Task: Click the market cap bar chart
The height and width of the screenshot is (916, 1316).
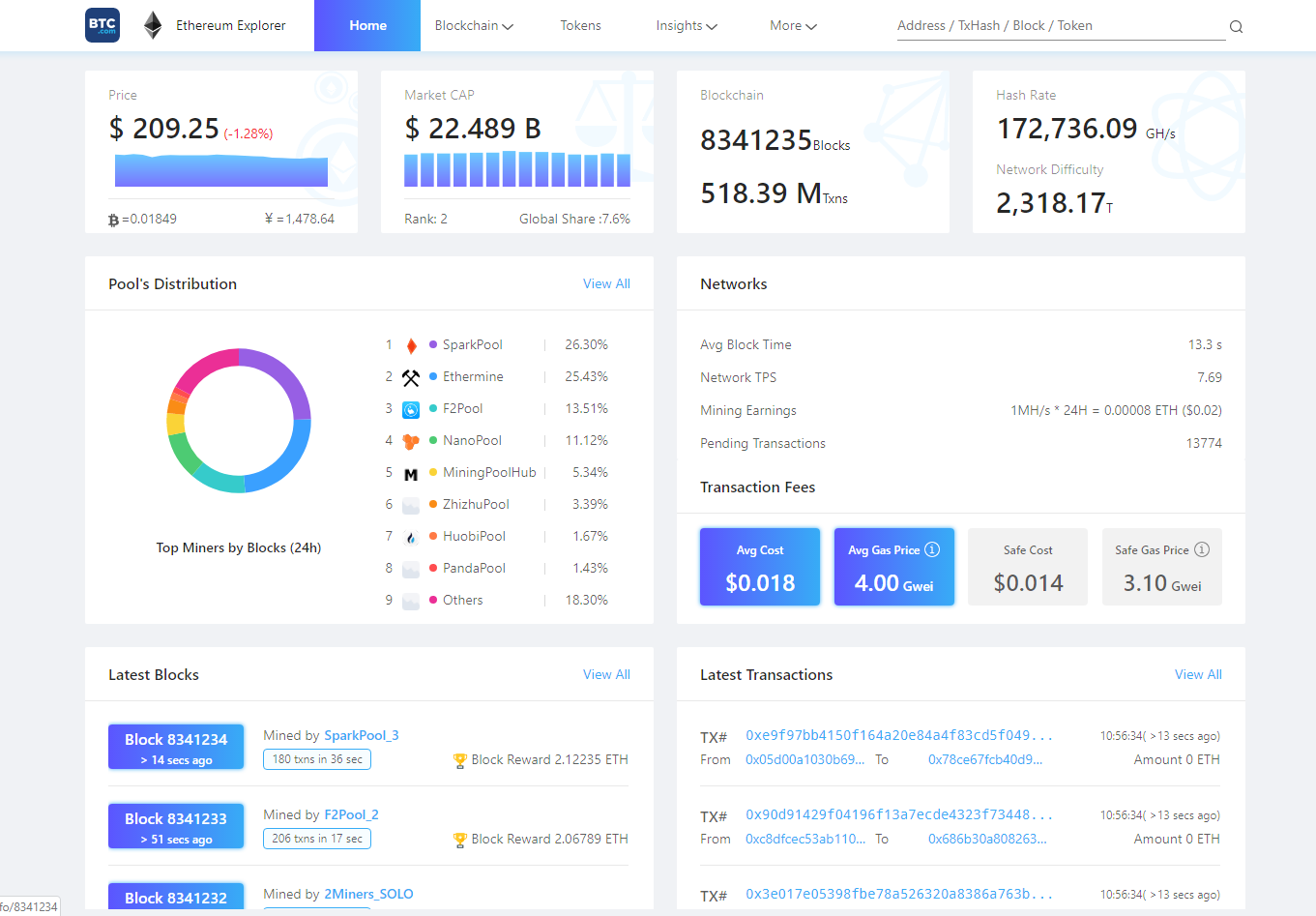Action: pyautogui.click(x=517, y=169)
